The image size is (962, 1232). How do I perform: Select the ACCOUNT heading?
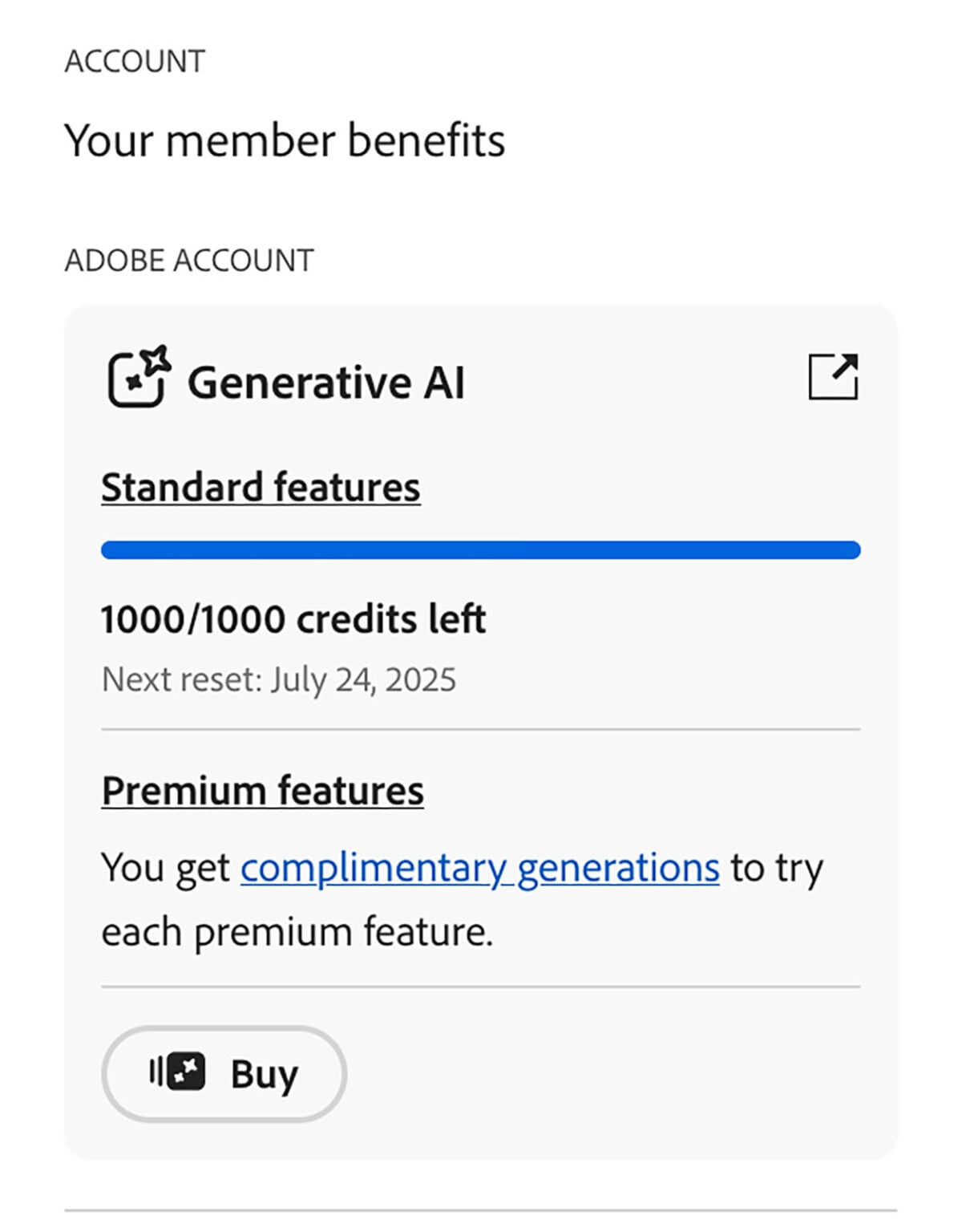tap(134, 59)
